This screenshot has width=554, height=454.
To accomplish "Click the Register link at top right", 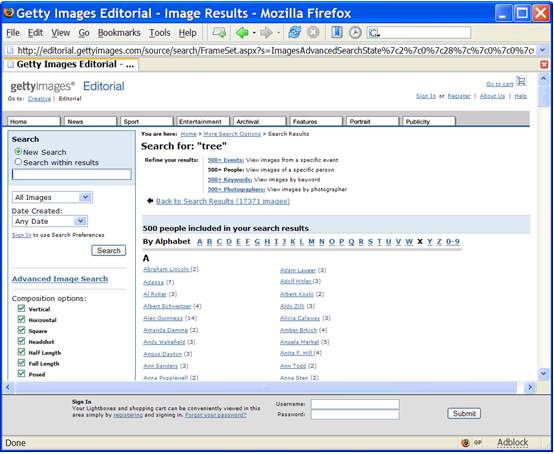I will (x=459, y=96).
